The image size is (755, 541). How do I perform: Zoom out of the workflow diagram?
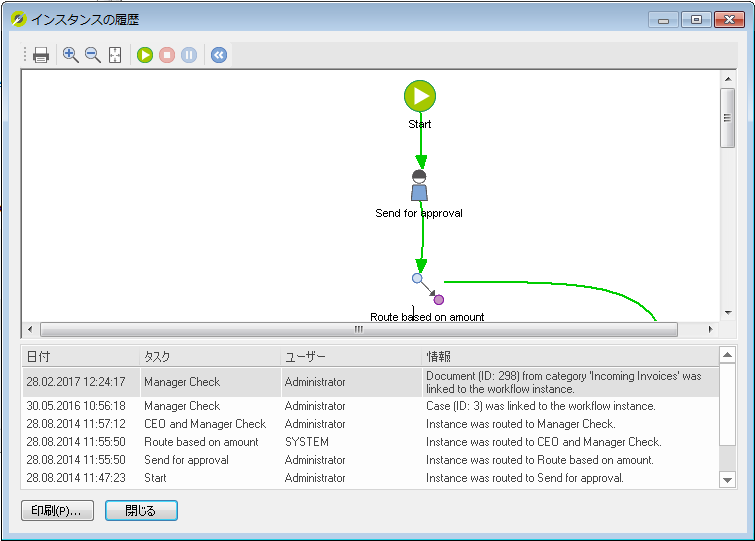tap(93, 55)
